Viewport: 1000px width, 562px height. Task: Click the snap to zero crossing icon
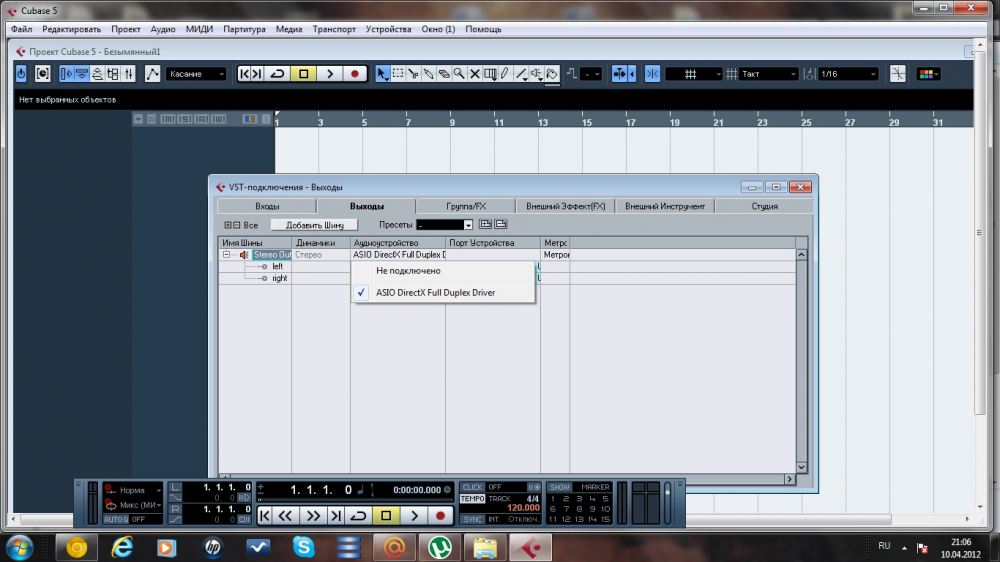[898, 74]
